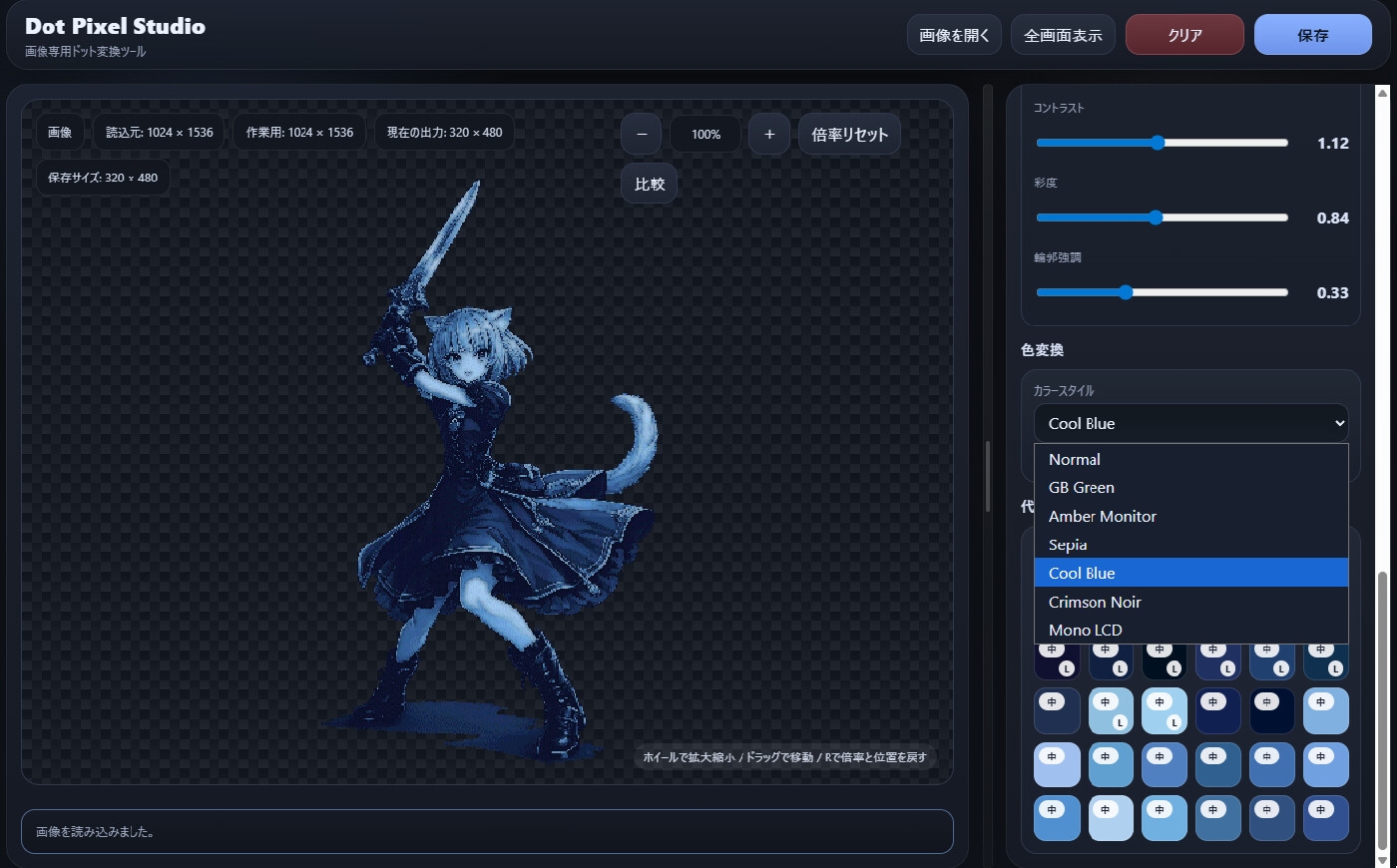Click the plus zoom-in button
Screen dimensions: 1397x868
pyautogui.click(x=769, y=134)
